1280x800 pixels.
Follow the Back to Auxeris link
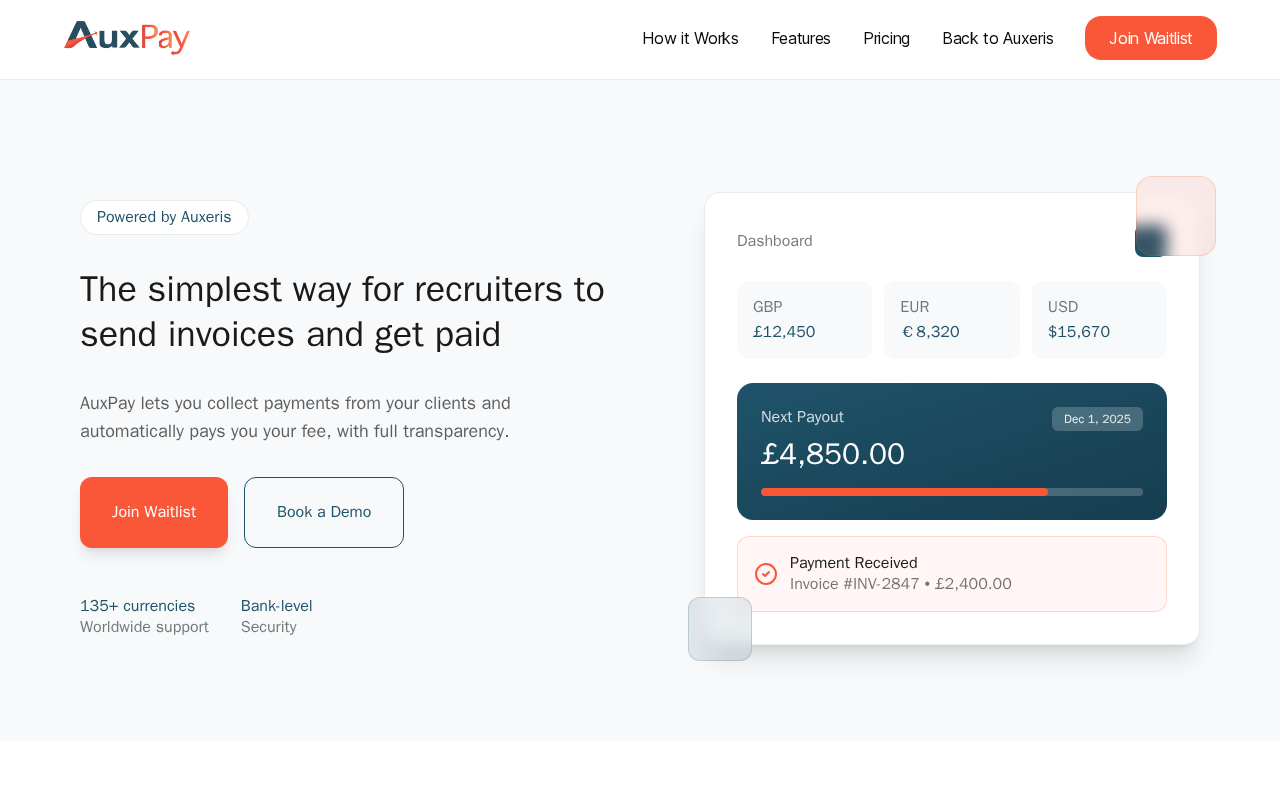(997, 38)
